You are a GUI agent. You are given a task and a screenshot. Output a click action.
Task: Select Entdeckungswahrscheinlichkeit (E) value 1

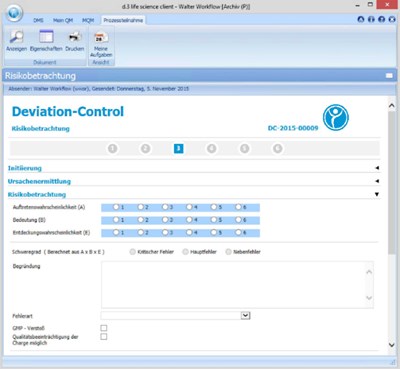116,232
